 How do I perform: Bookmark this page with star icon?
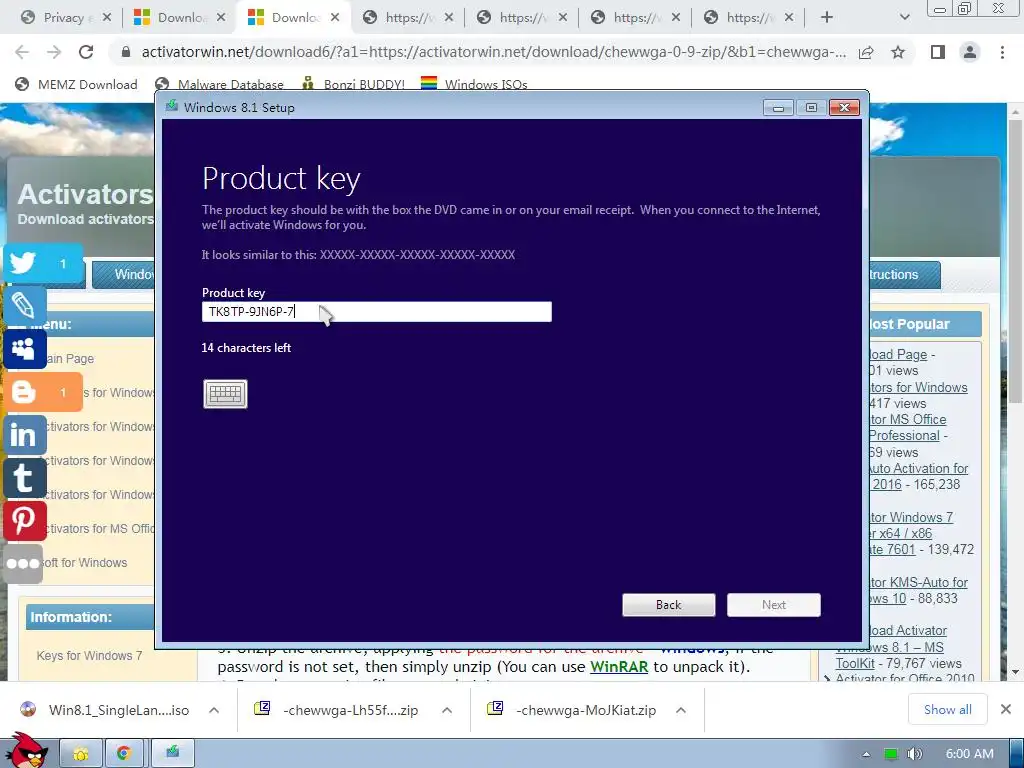898,52
